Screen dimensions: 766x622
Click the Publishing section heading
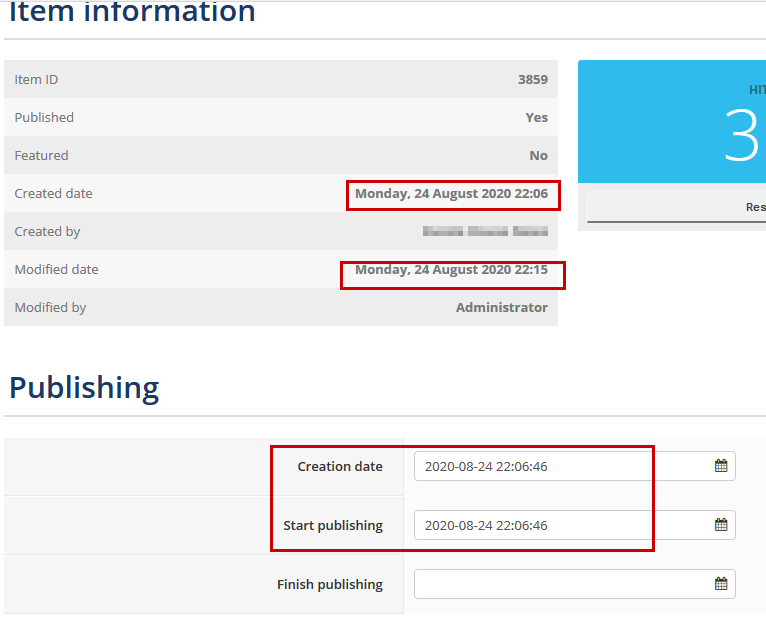point(84,388)
